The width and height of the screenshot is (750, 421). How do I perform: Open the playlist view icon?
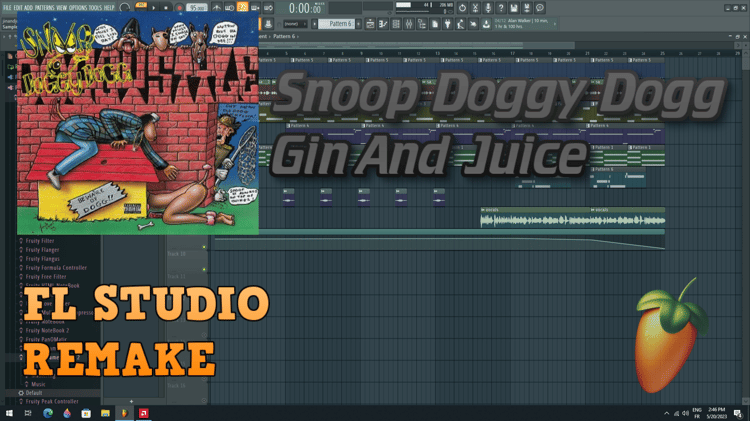pyautogui.click(x=370, y=24)
